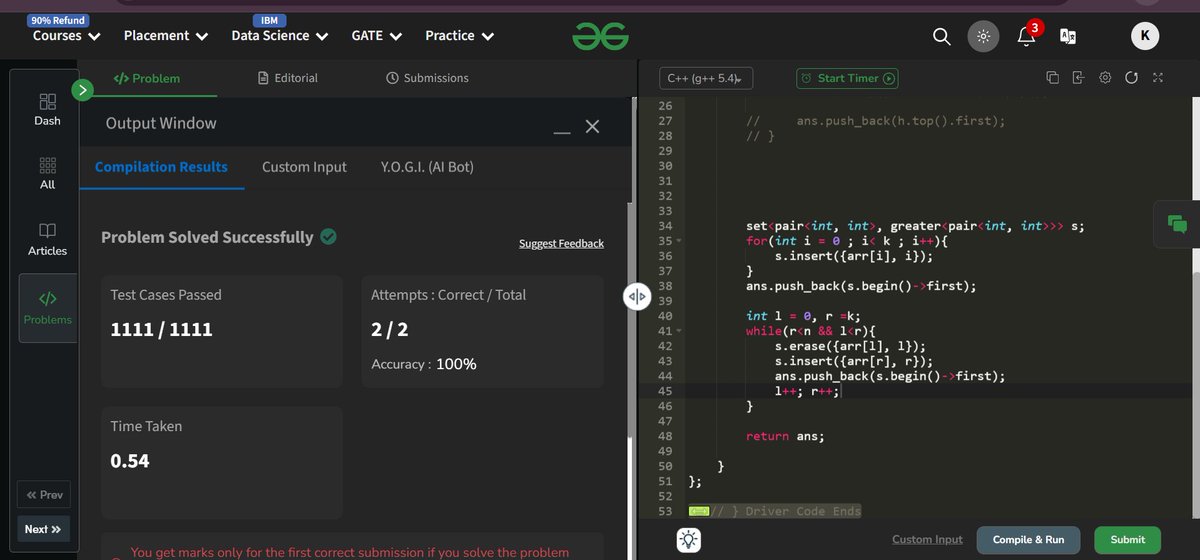Open the search magnifier icon
Image resolution: width=1200 pixels, height=560 pixels.
[942, 37]
